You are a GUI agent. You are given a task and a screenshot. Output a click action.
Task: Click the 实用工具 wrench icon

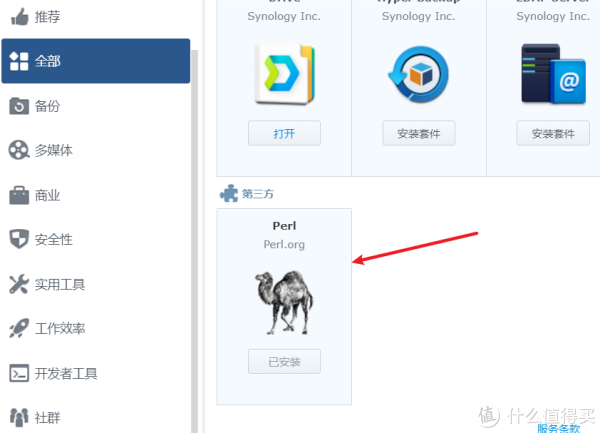pos(19,284)
